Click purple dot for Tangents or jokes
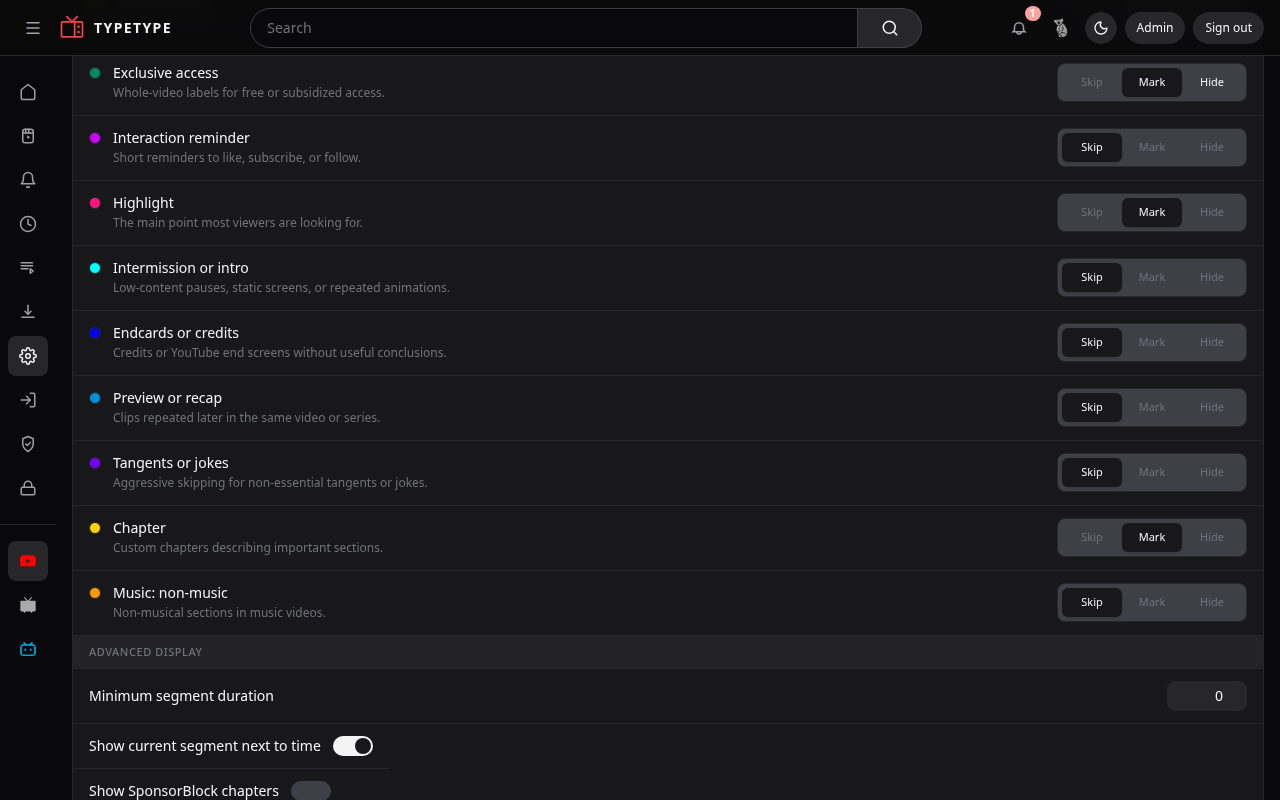 point(95,463)
